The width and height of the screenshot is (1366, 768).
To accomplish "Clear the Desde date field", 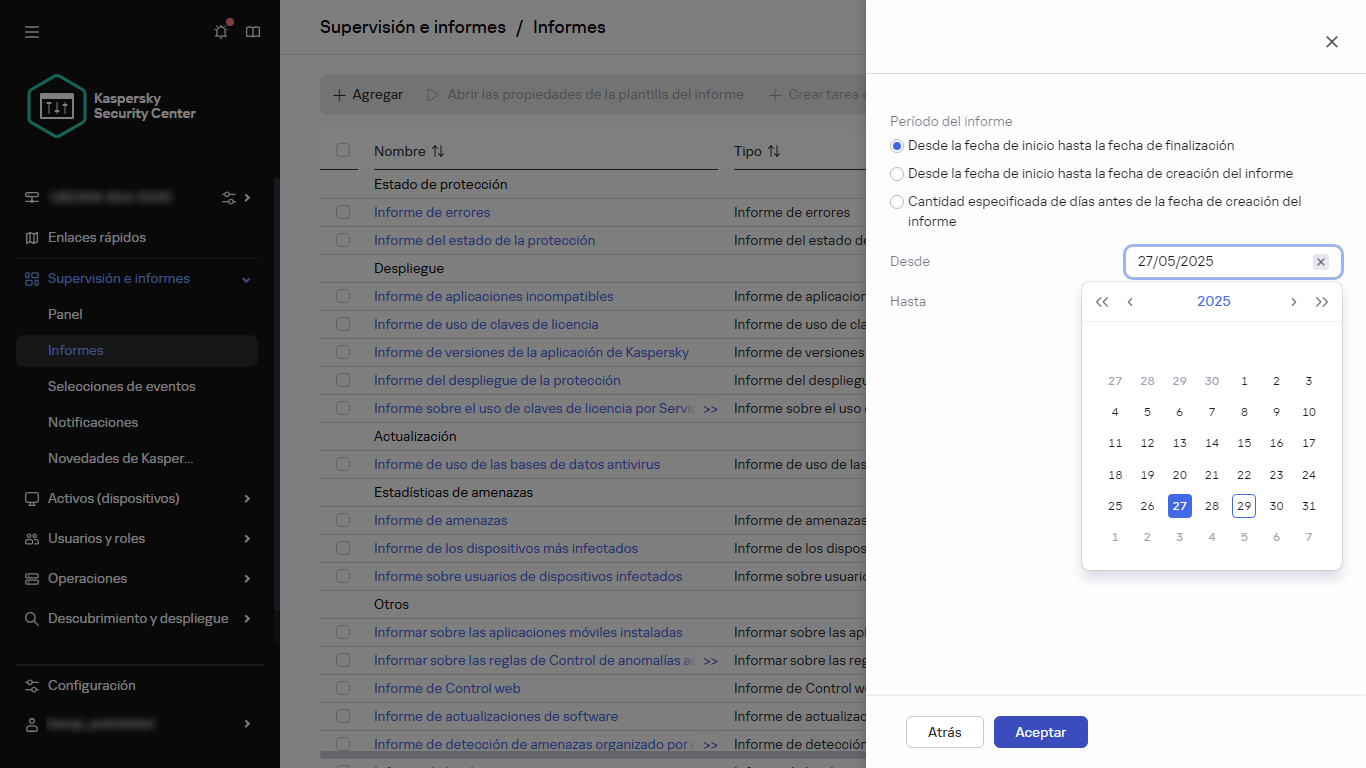I will pyautogui.click(x=1320, y=262).
